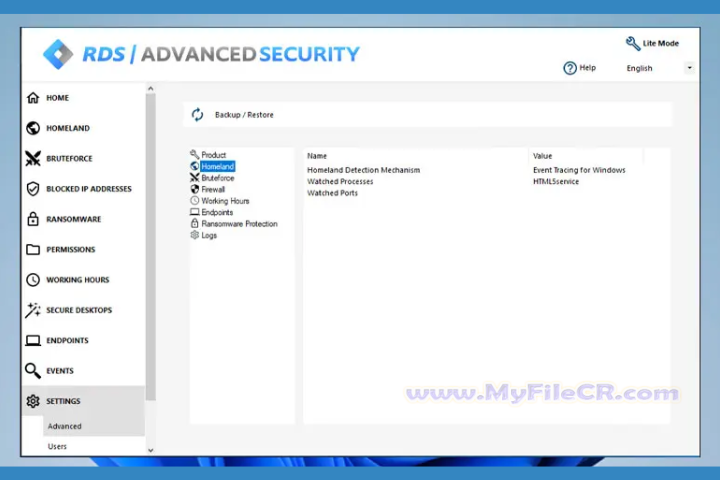Select Endpoints label in settings tree
This screenshot has width=720, height=480.
[217, 212]
